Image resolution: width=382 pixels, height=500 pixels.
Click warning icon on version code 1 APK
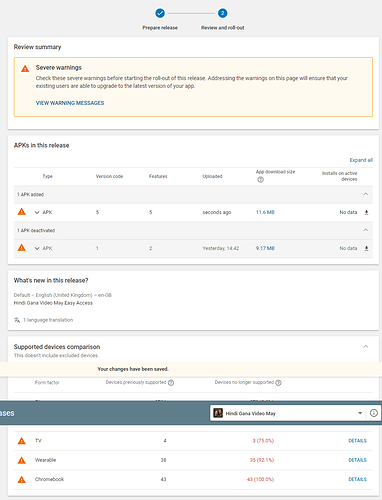coord(22,248)
